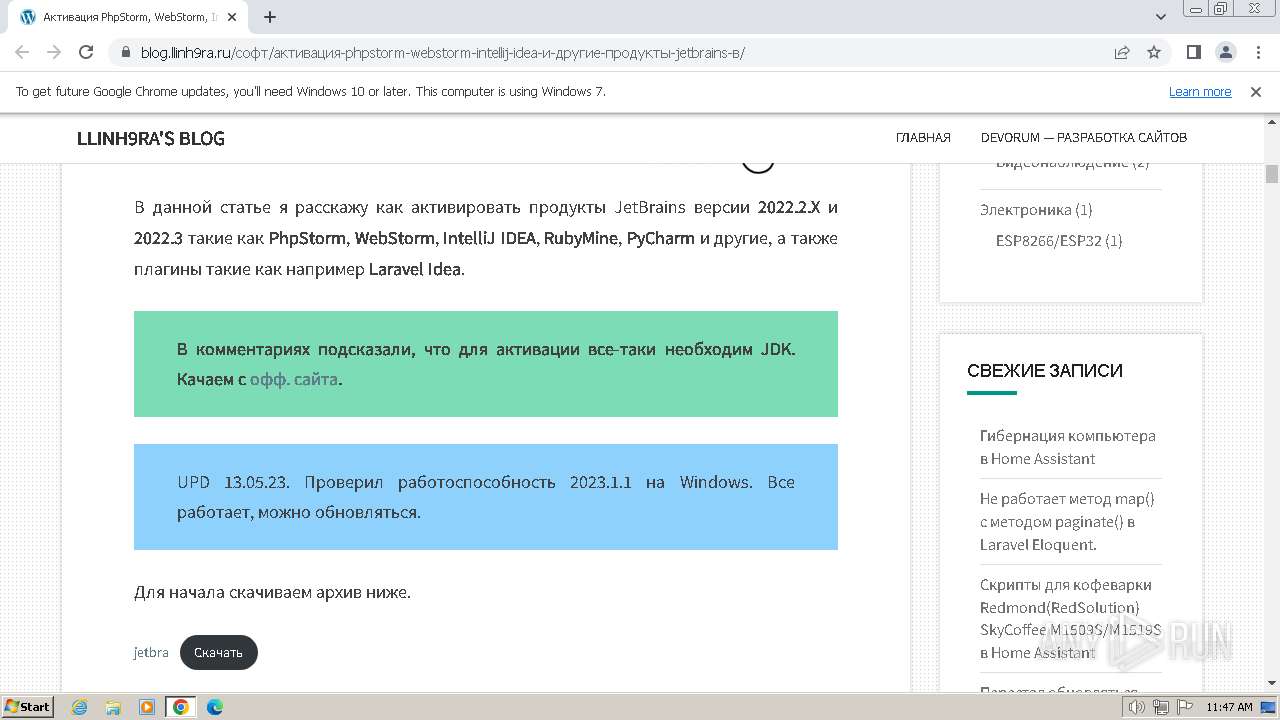Image resolution: width=1280 pixels, height=720 pixels.
Task: Open post Скрипты для кофеварки Redmond
Action: (1070, 619)
